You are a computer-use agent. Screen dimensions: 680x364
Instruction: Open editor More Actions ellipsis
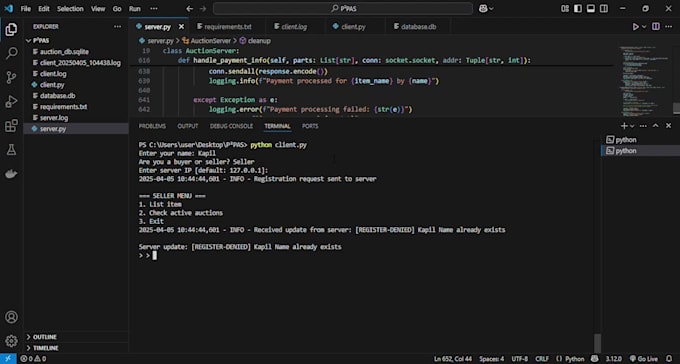click(x=668, y=27)
